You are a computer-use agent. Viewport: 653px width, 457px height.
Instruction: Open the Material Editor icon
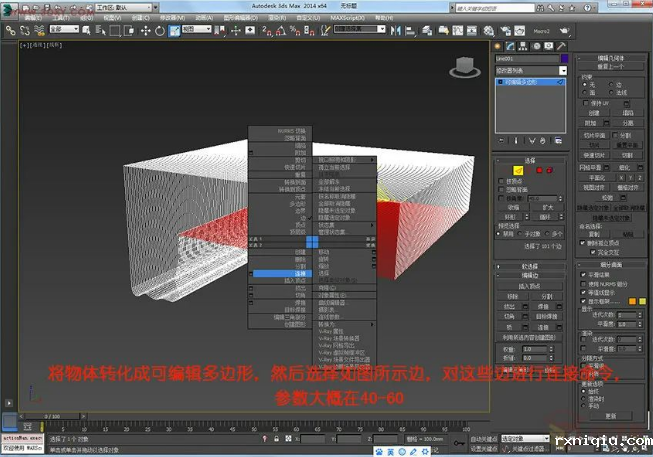pyautogui.click(x=489, y=30)
